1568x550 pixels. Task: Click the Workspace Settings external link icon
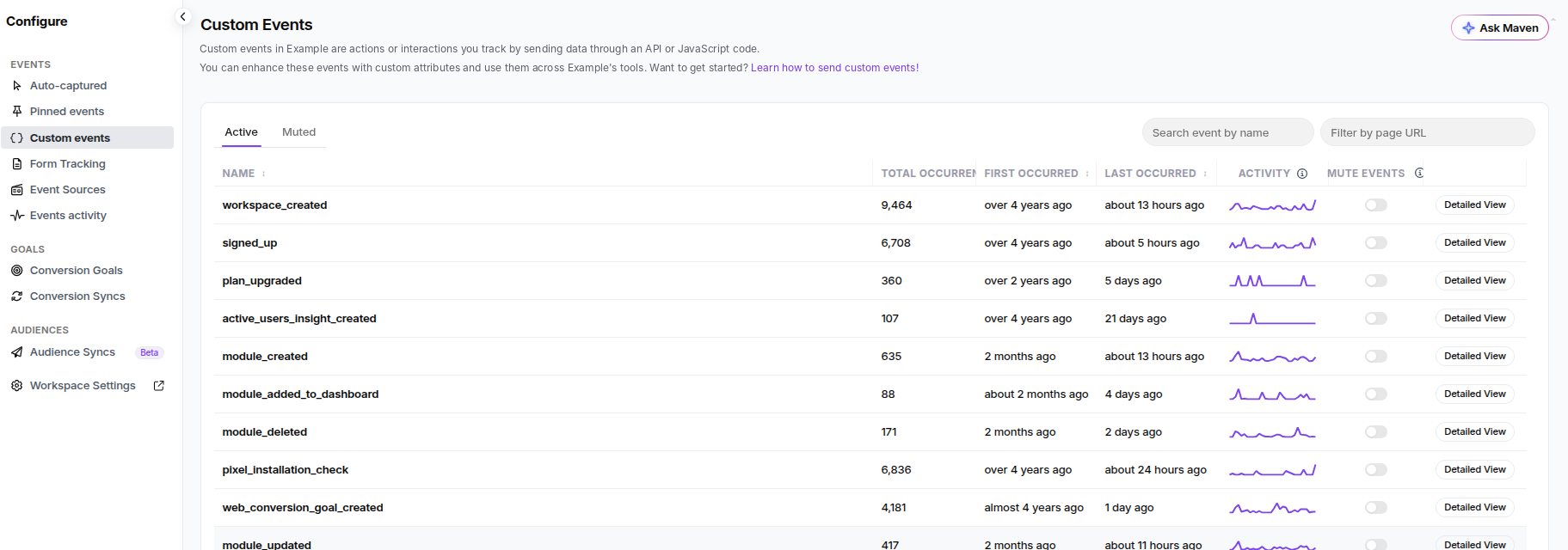159,386
